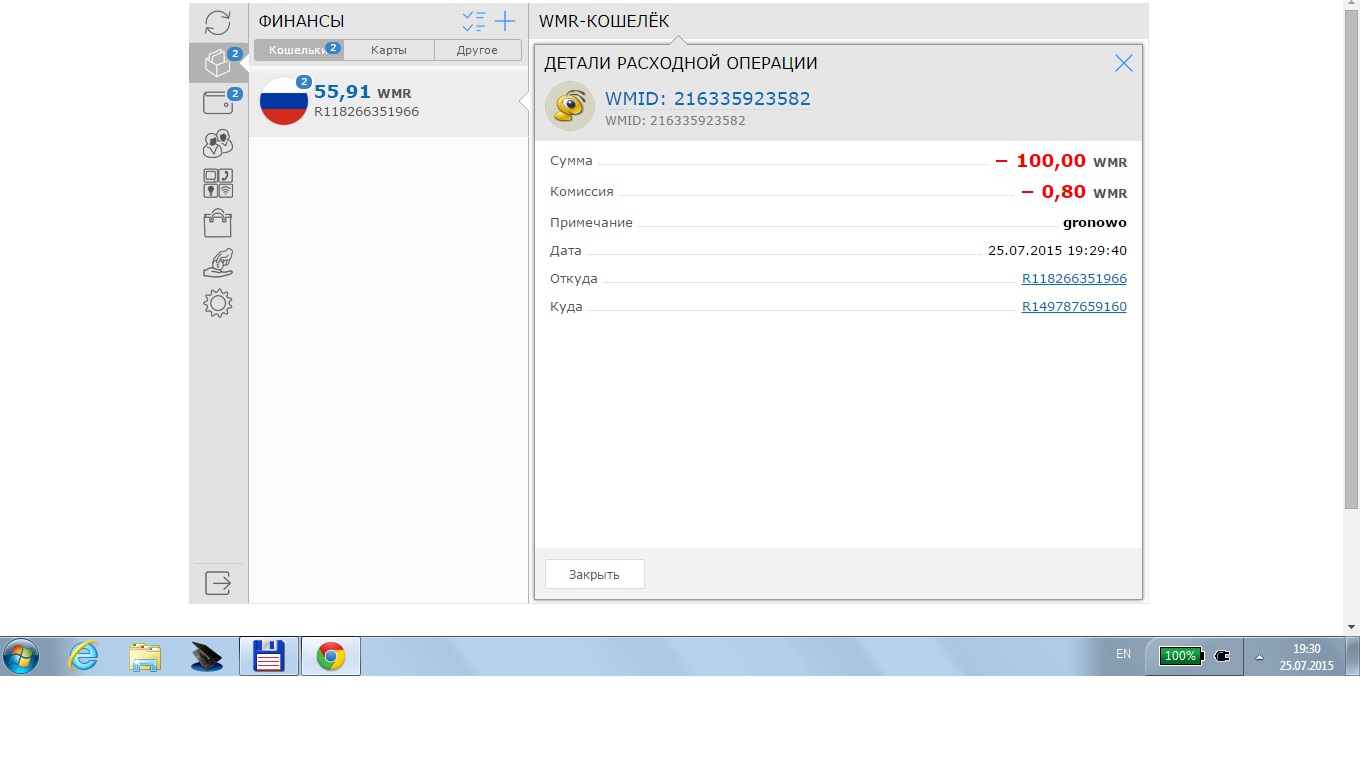Click the small gray WMID: 216335923582 subtitle
This screenshot has height=768, width=1366.
[x=675, y=121]
